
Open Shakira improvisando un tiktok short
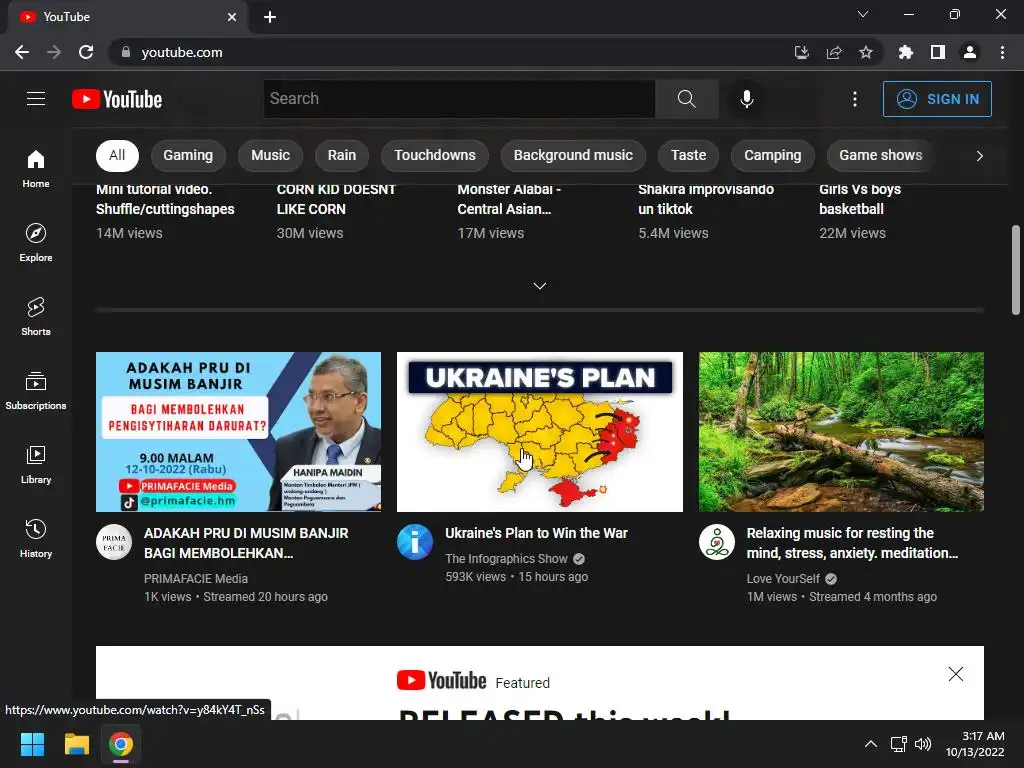pos(706,199)
